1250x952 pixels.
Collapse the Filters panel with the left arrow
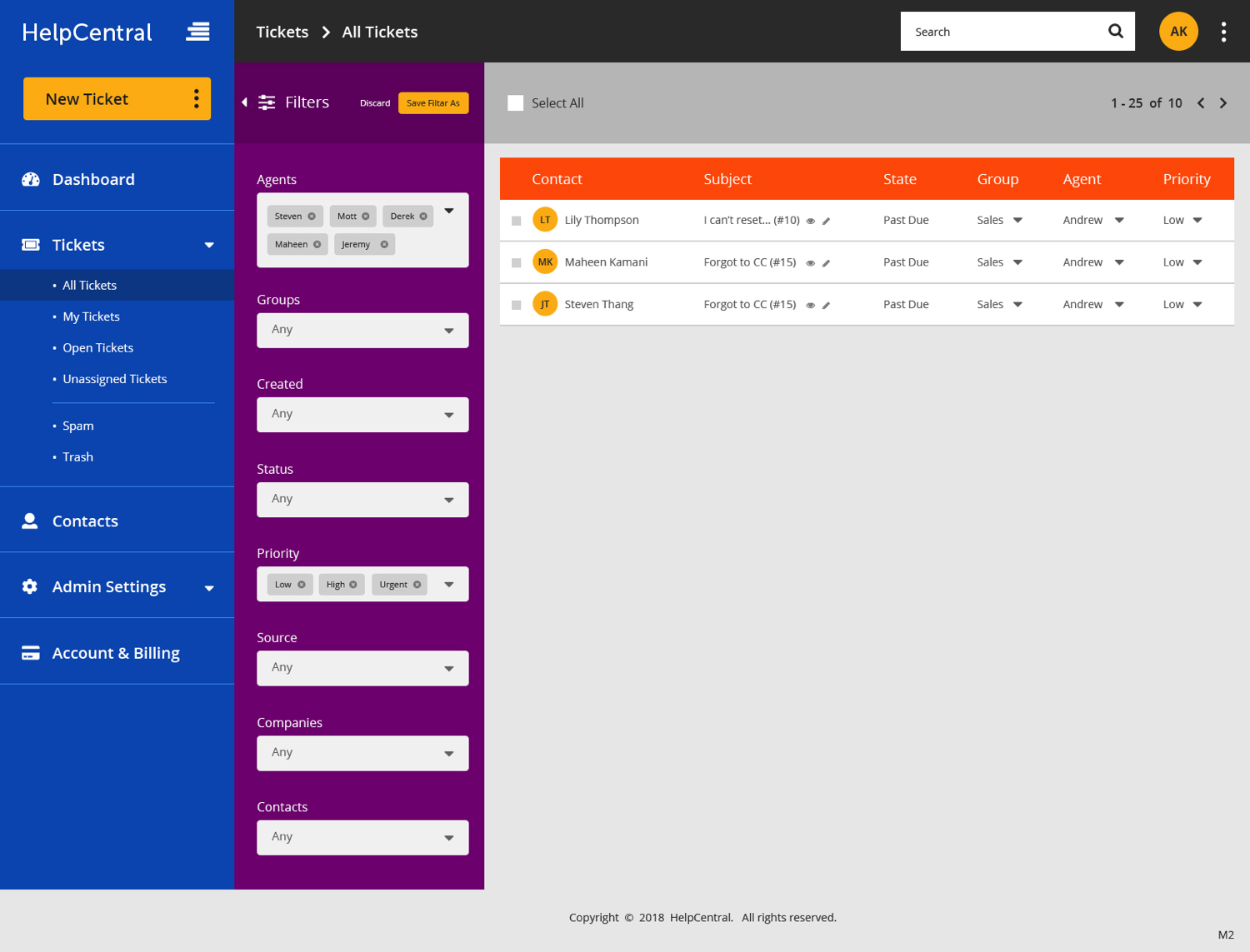[244, 102]
